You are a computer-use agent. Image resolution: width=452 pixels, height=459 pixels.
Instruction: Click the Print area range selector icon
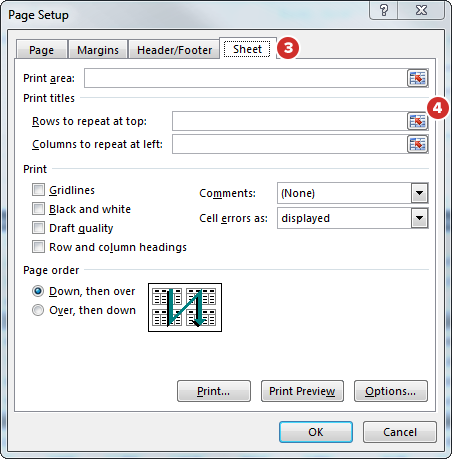[x=417, y=78]
